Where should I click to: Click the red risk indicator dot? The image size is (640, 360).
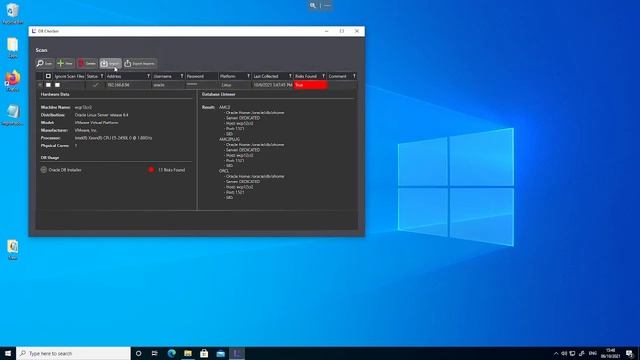point(151,169)
